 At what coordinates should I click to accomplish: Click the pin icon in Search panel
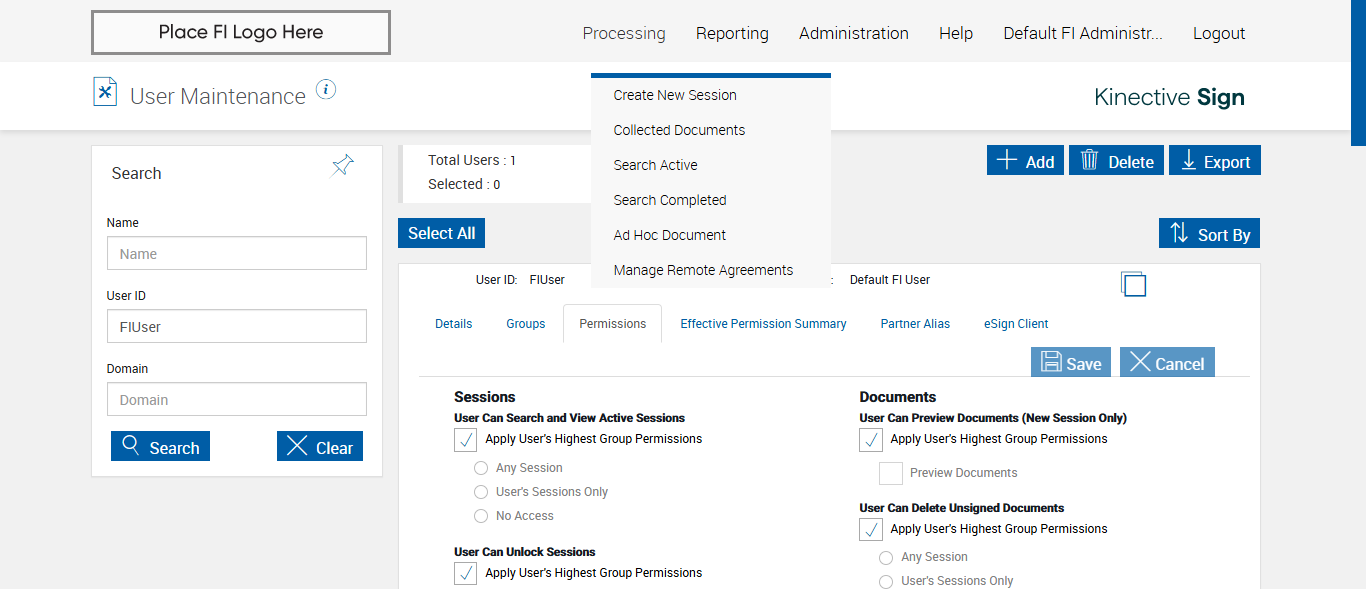click(343, 166)
